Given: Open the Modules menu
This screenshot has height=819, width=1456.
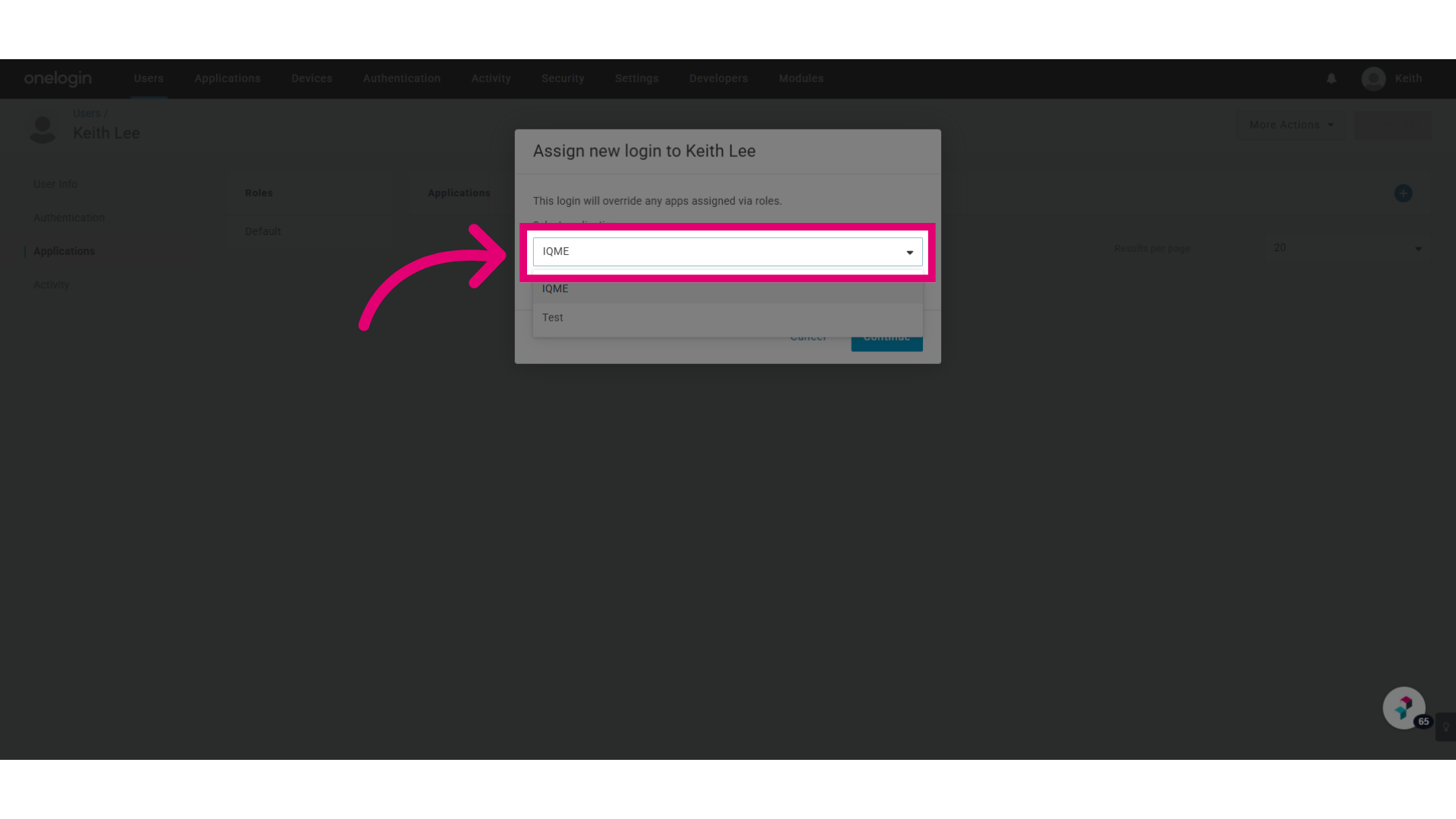Looking at the screenshot, I should click(801, 78).
